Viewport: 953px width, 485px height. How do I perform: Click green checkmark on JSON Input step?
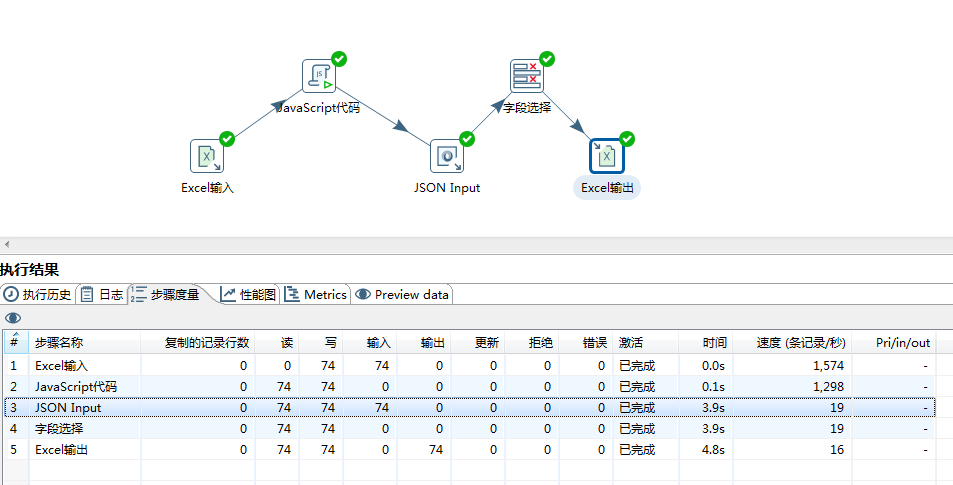tap(467, 139)
